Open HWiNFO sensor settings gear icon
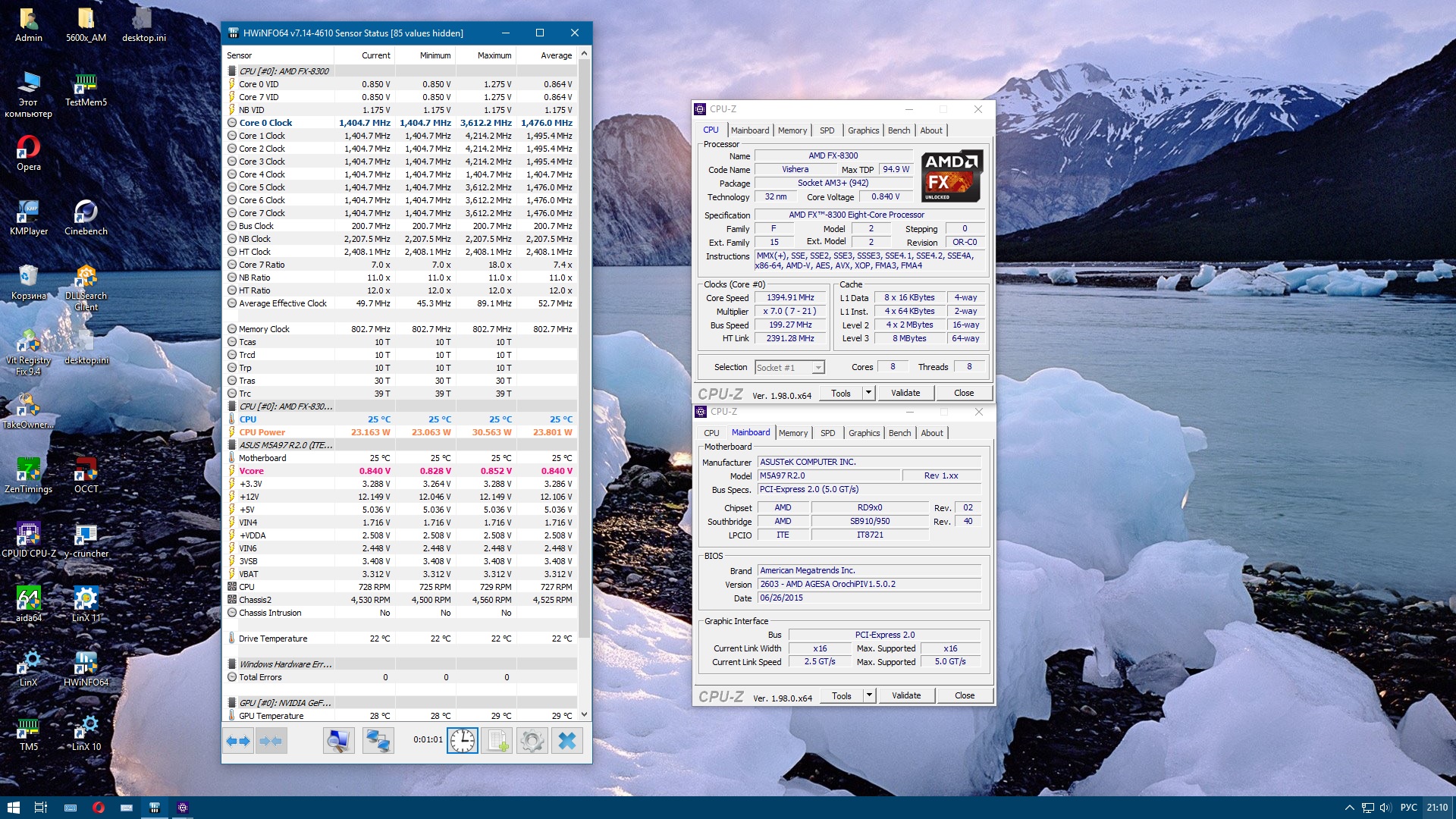1456x819 pixels. [532, 741]
